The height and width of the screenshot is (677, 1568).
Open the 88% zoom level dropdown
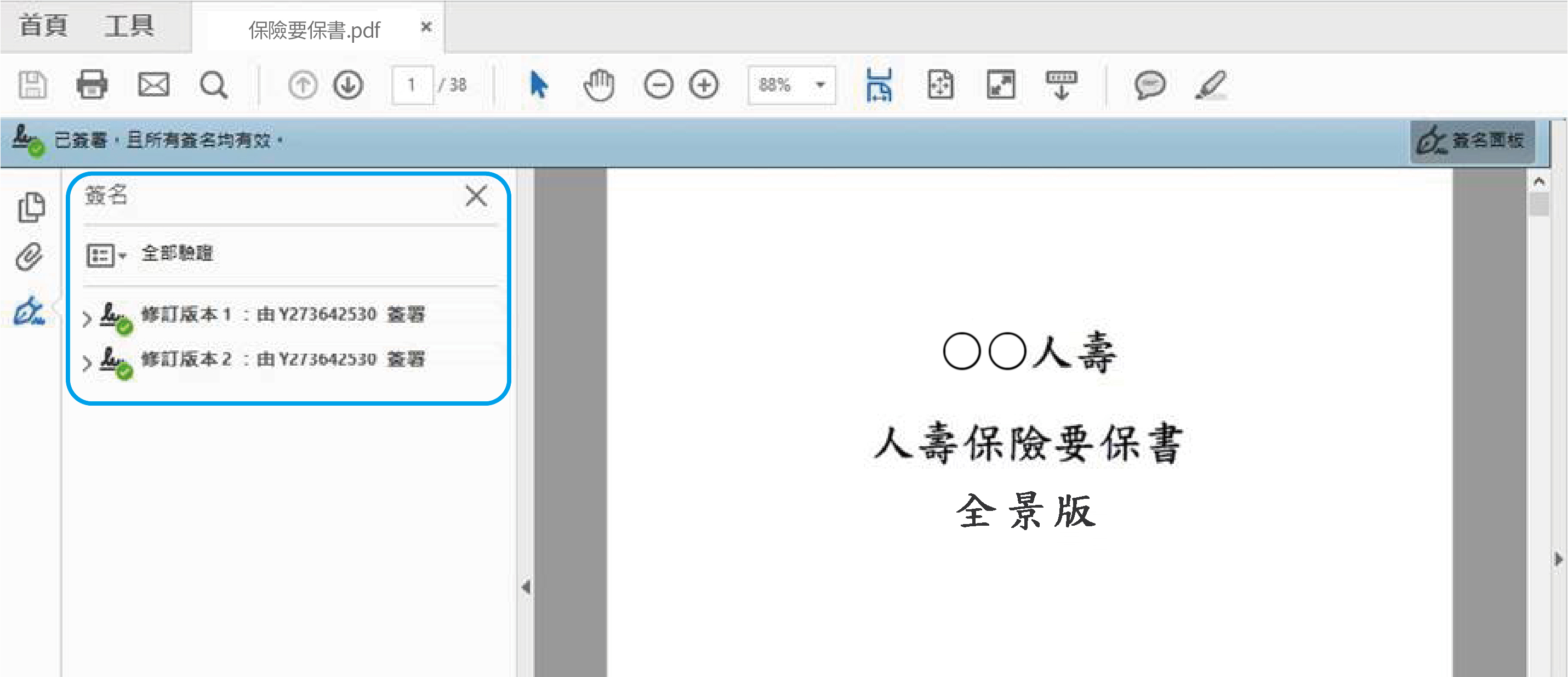point(820,84)
